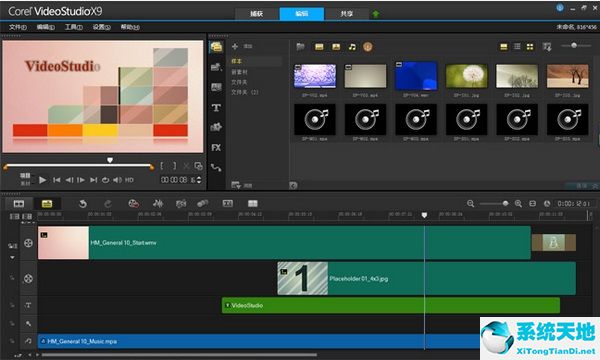This screenshot has width=600, height=360.
Task: Switch to the 共享 share tab
Action: tap(346, 14)
